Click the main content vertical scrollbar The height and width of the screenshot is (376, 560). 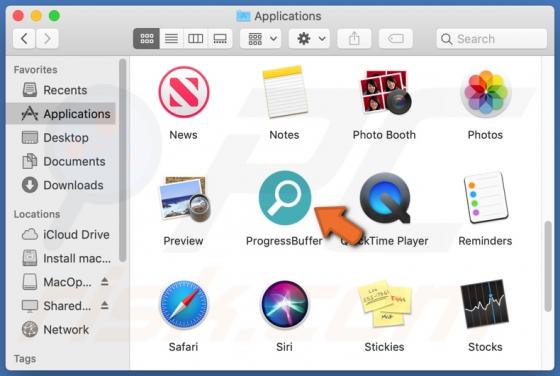[x=548, y=266]
